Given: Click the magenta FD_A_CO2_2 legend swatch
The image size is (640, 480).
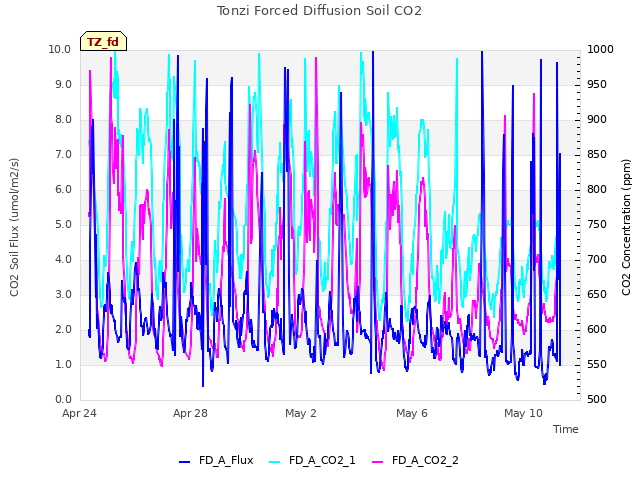Looking at the screenshot, I should coord(378,462).
